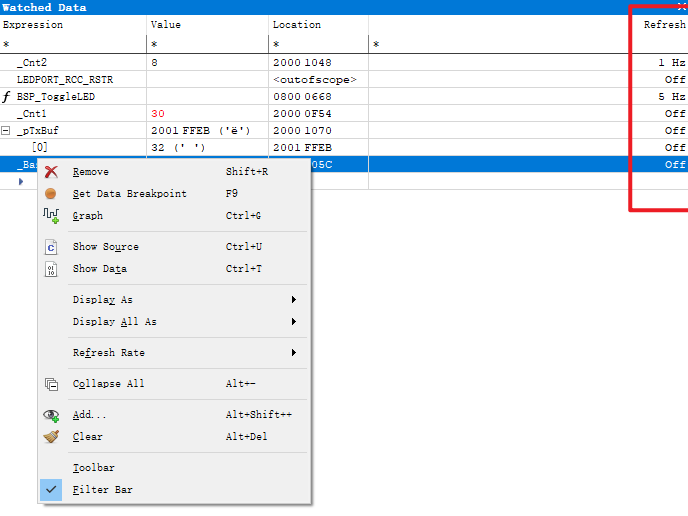Click the Refresh column header
The height and width of the screenshot is (516, 688).
(x=664, y=25)
